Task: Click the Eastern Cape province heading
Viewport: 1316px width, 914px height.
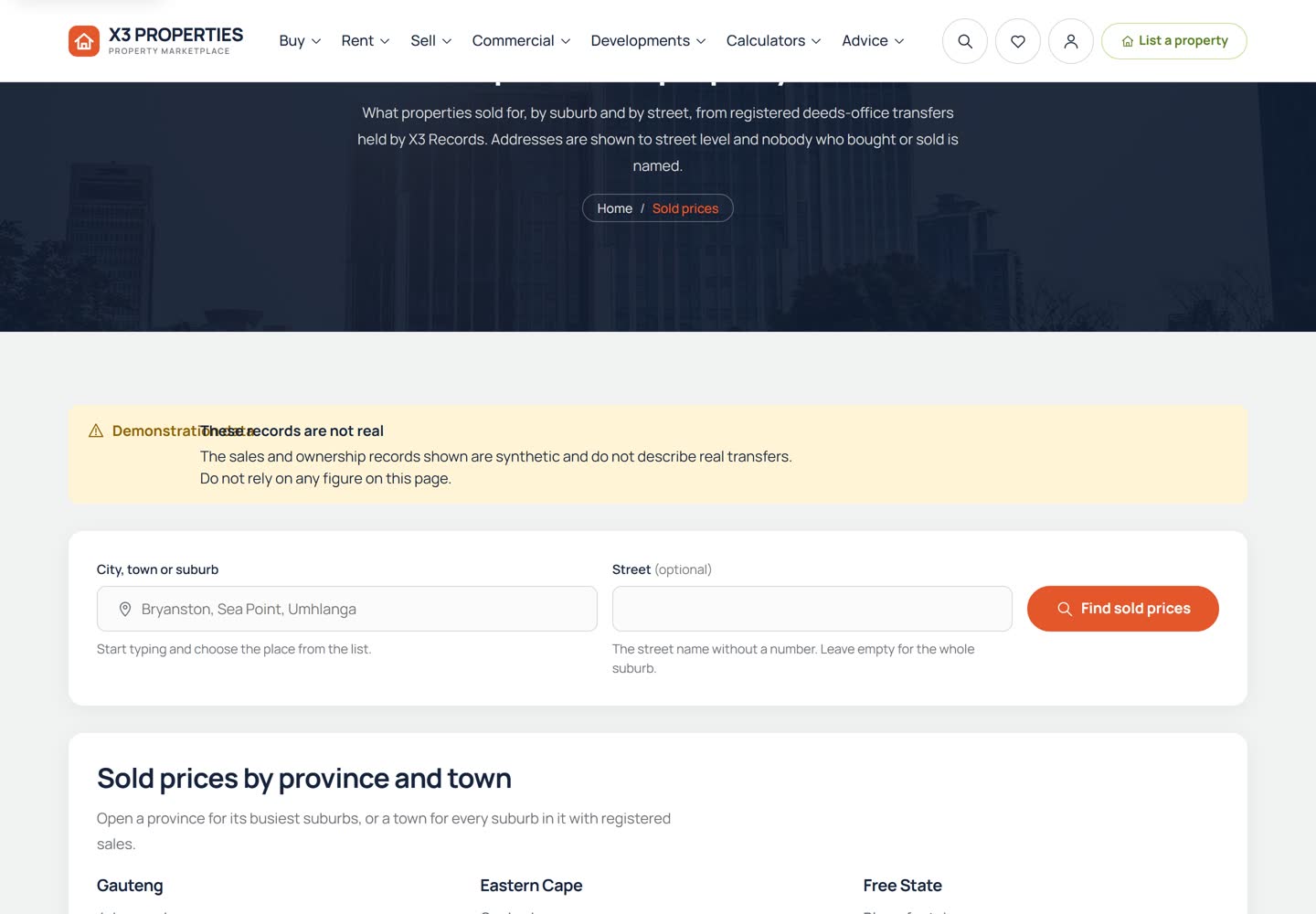Action: [x=531, y=886]
